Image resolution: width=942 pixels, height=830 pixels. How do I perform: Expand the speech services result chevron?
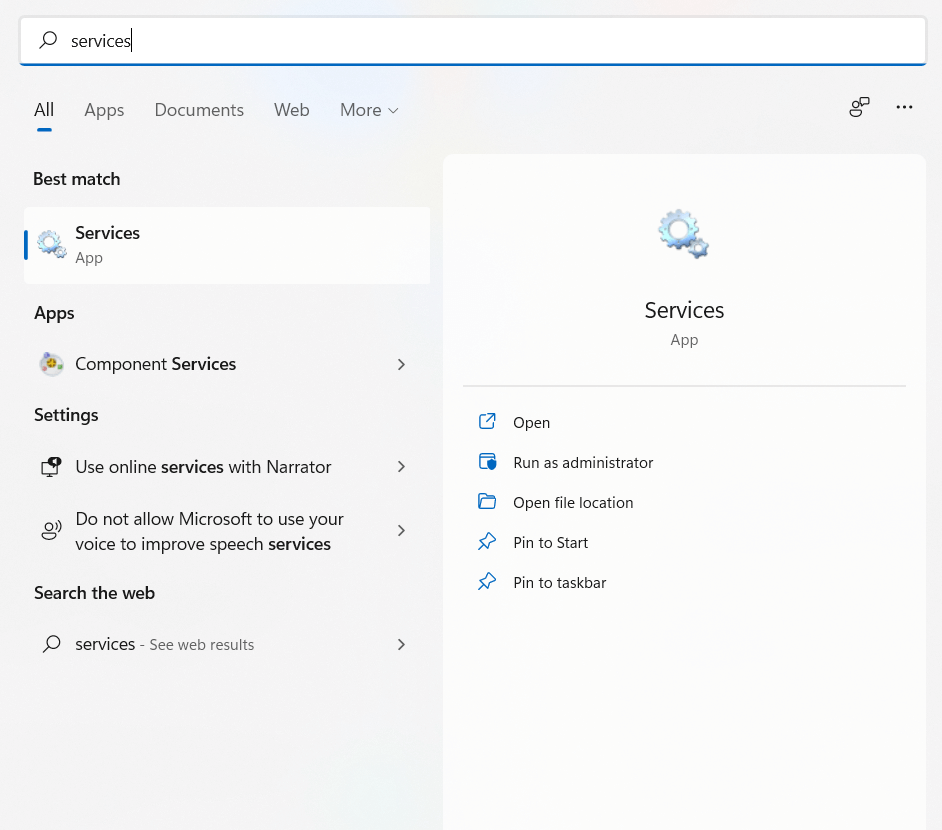(x=401, y=530)
